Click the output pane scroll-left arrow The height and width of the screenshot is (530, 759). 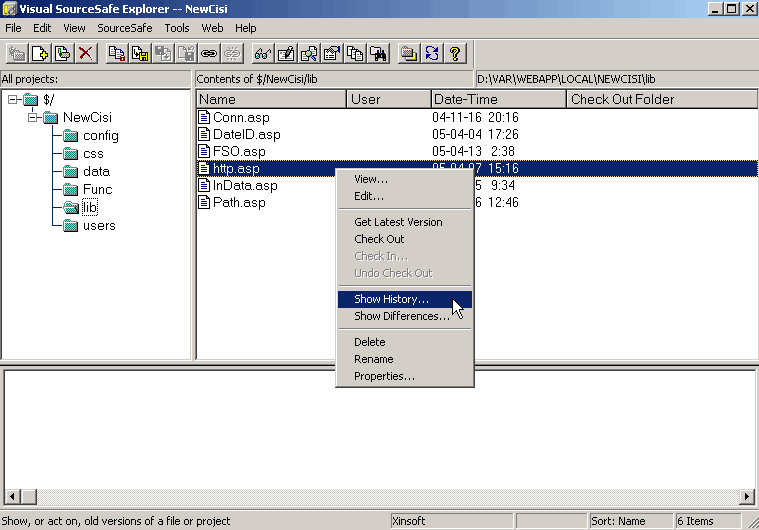(x=12, y=496)
